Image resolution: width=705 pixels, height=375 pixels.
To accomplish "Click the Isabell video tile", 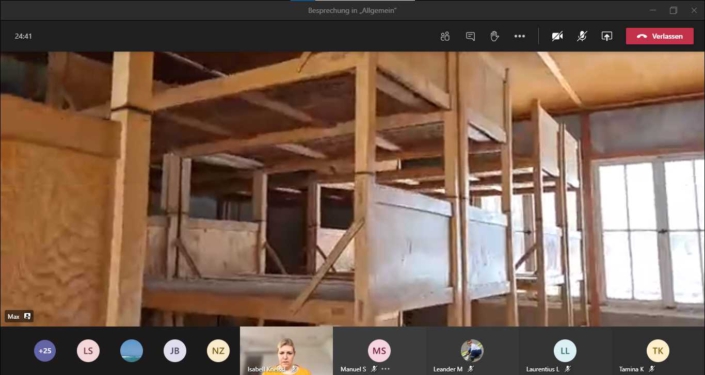I will 286,351.
